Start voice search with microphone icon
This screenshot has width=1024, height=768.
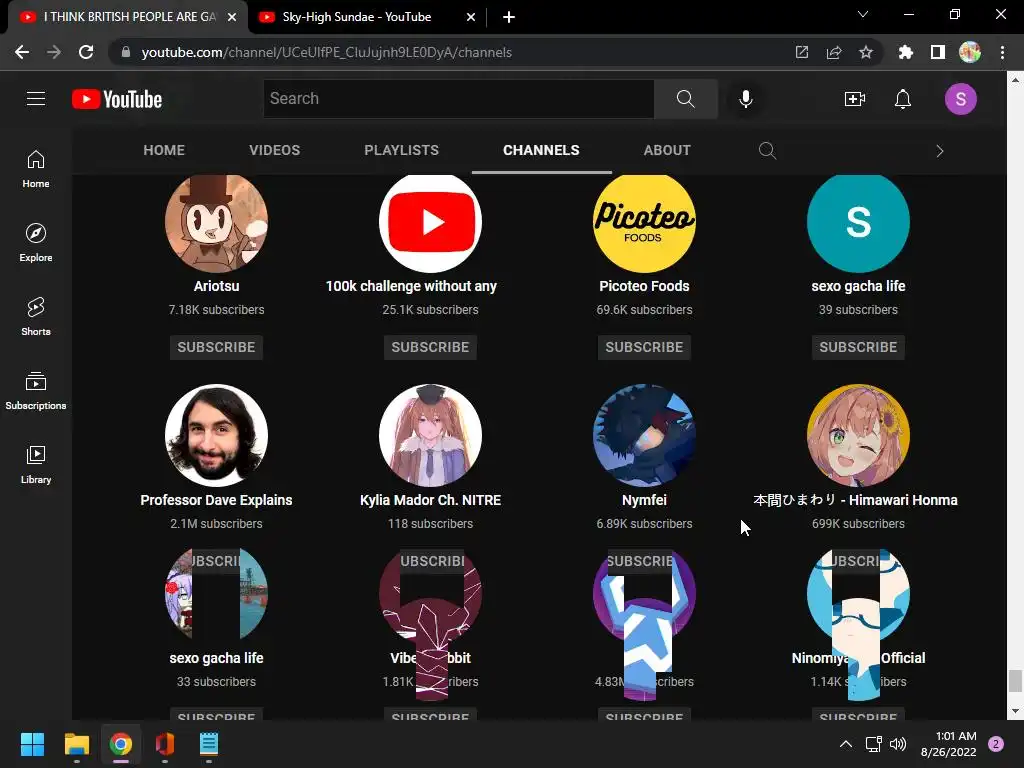[x=745, y=99]
